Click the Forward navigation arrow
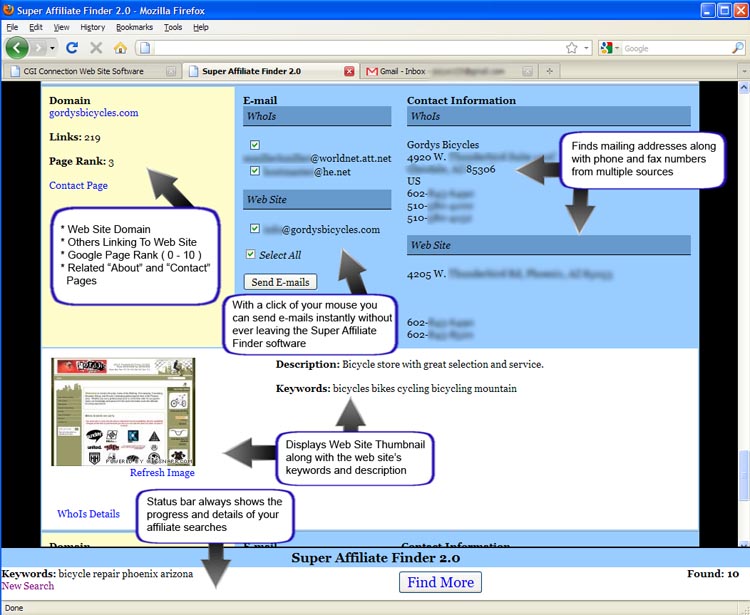The height and width of the screenshot is (615, 750). (x=39, y=48)
